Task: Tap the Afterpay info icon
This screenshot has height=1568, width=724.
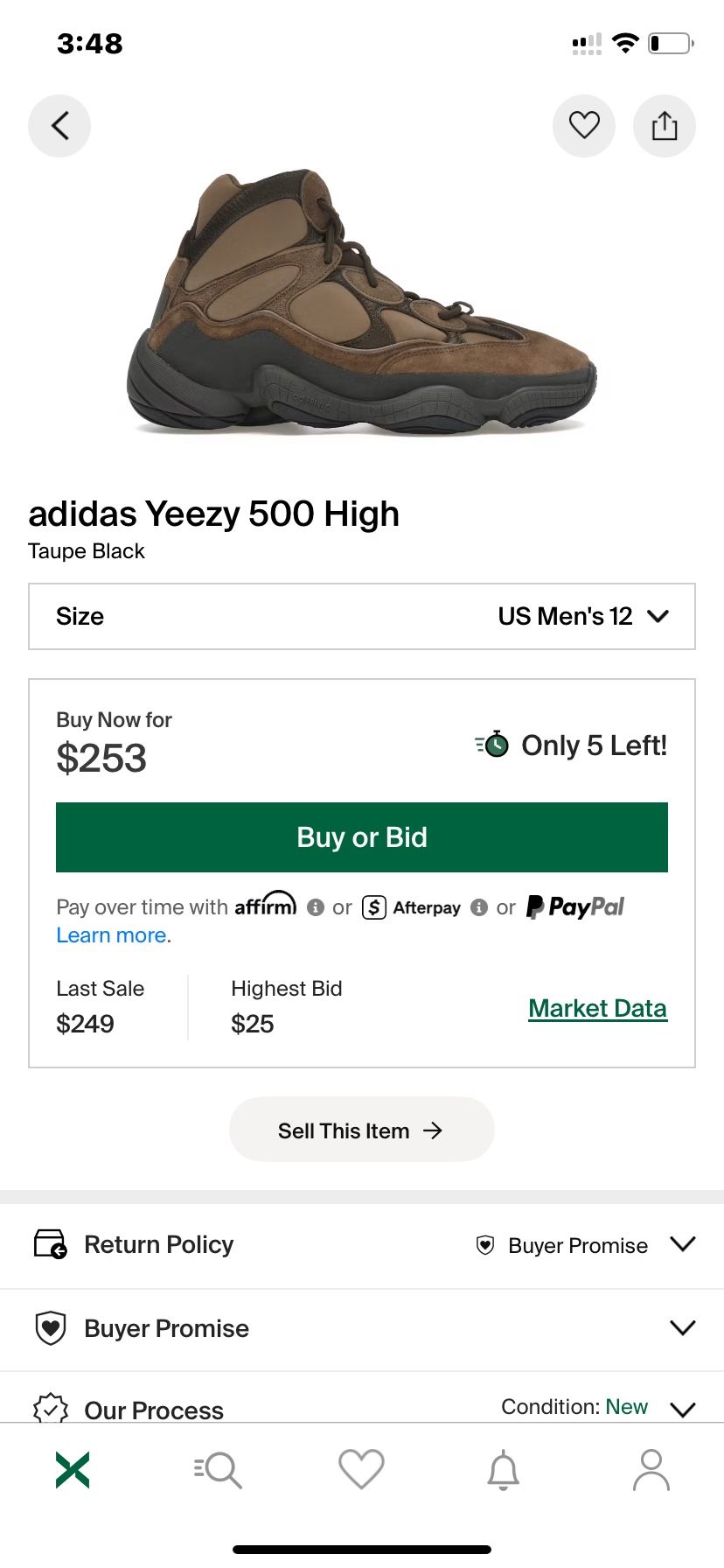Action: click(479, 908)
